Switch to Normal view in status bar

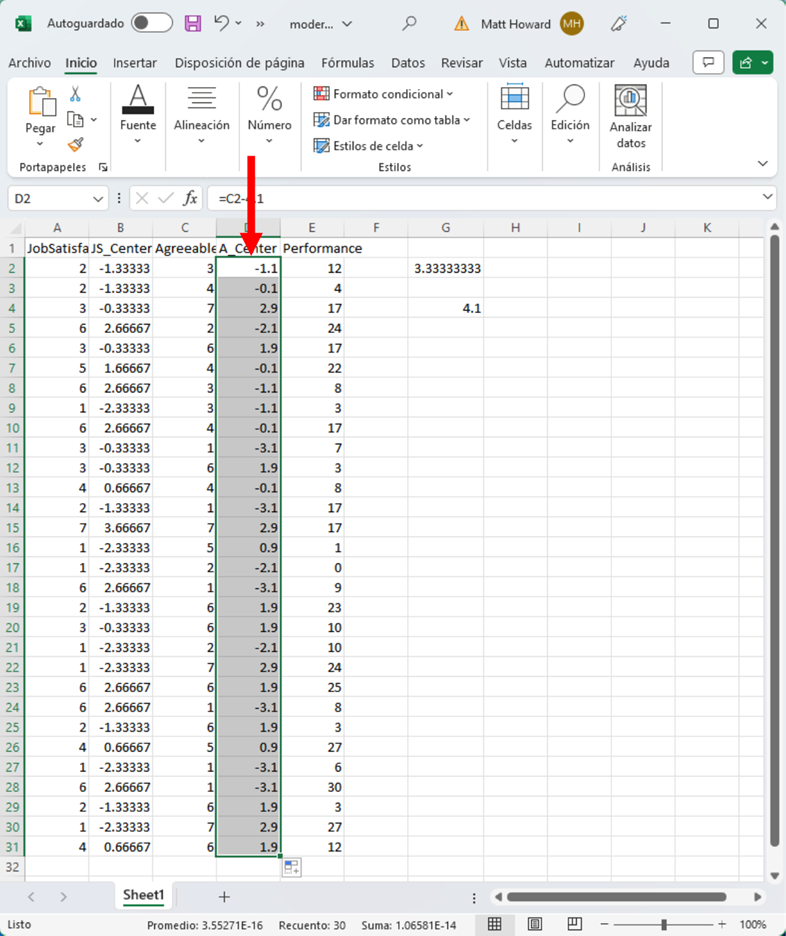click(x=494, y=924)
